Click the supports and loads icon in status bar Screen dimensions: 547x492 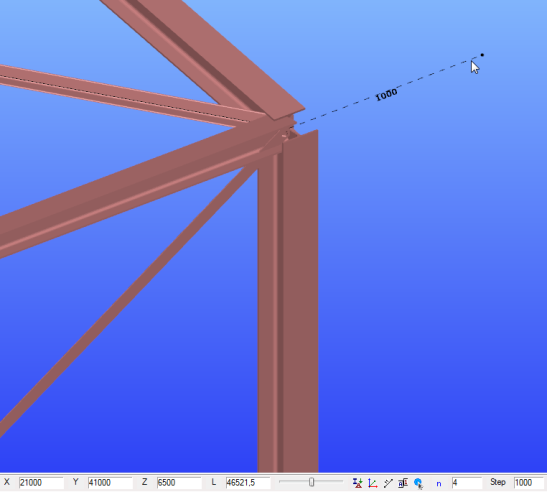[x=357, y=483]
